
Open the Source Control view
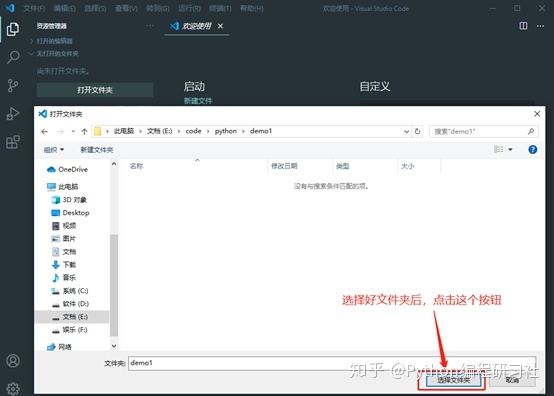click(13, 85)
